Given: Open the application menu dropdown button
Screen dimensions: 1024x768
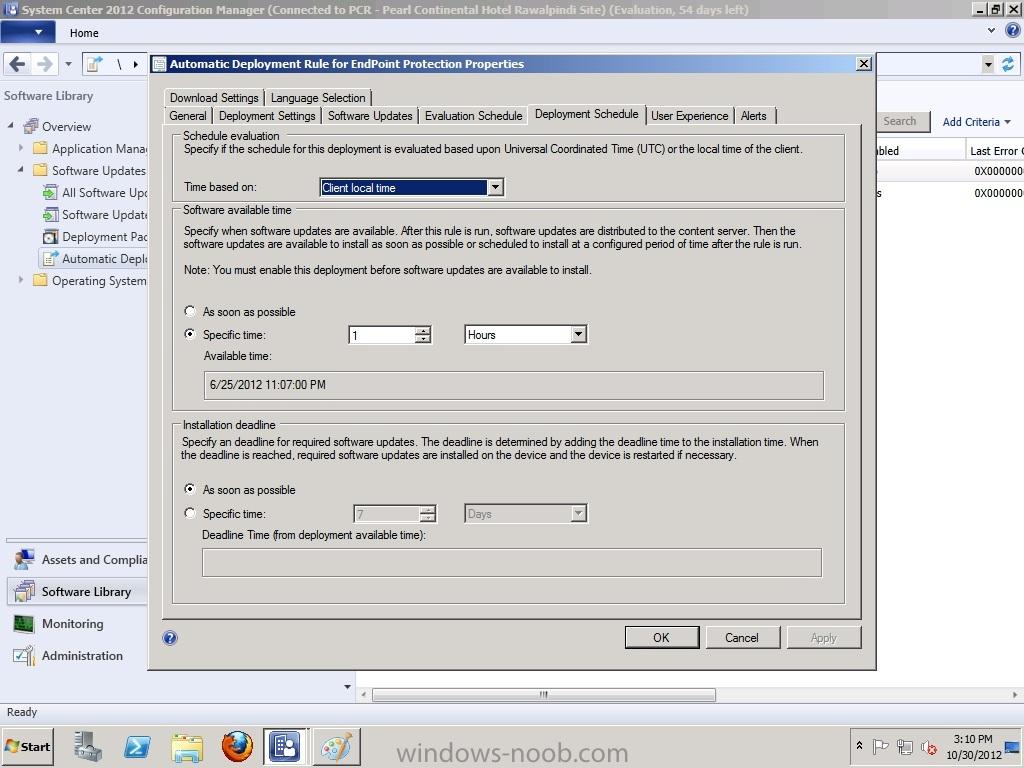Looking at the screenshot, I should (x=28, y=32).
